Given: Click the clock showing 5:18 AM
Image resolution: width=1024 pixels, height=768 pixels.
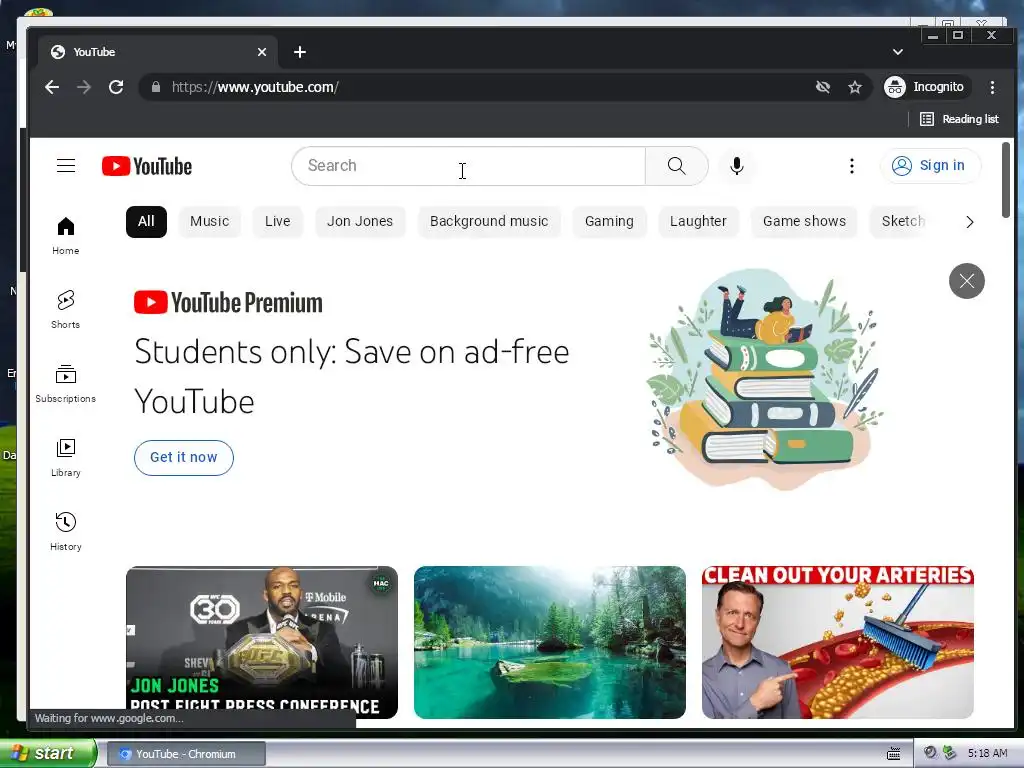Looking at the screenshot, I should coord(987,754).
